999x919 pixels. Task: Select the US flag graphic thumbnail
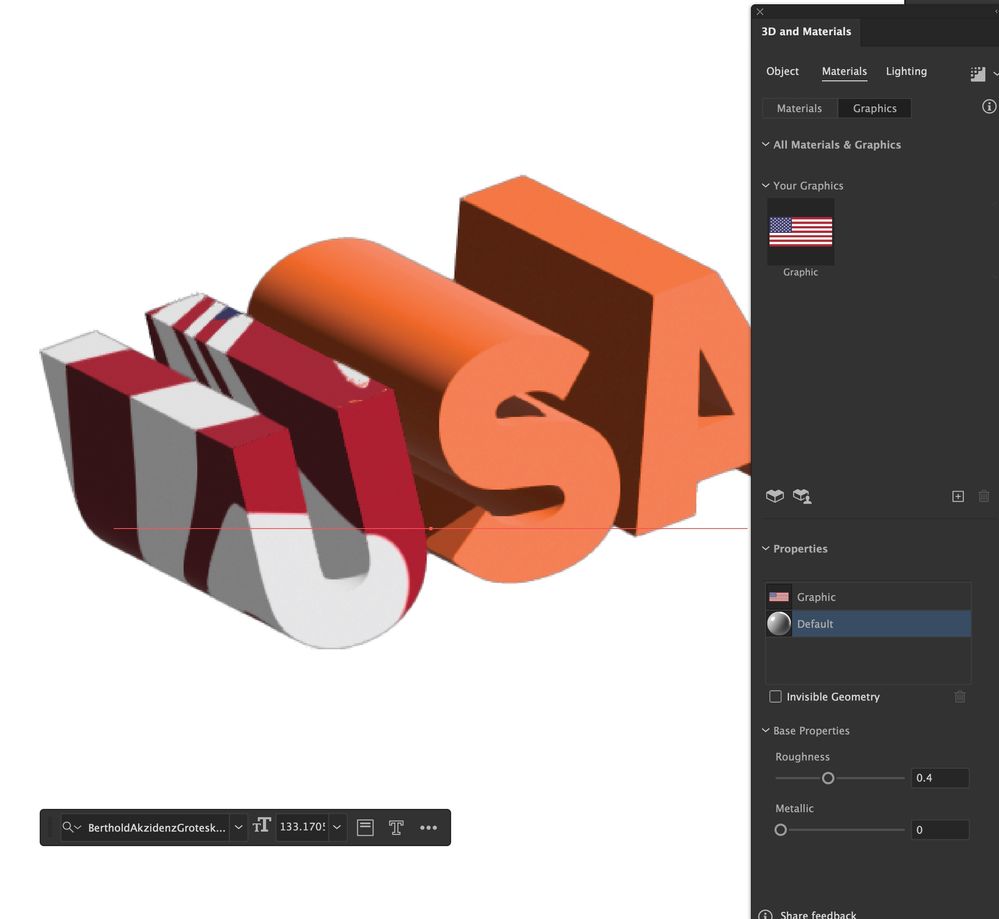800,231
